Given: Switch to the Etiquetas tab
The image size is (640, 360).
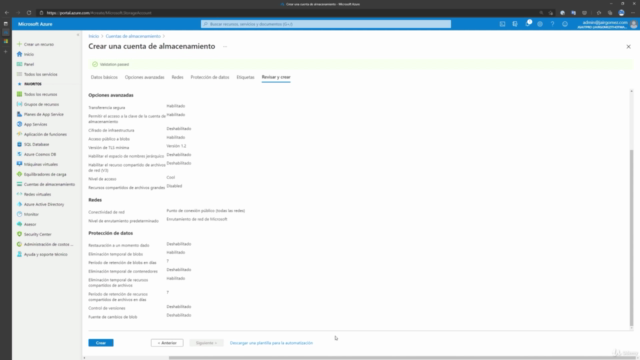Looking at the screenshot, I should (245, 77).
